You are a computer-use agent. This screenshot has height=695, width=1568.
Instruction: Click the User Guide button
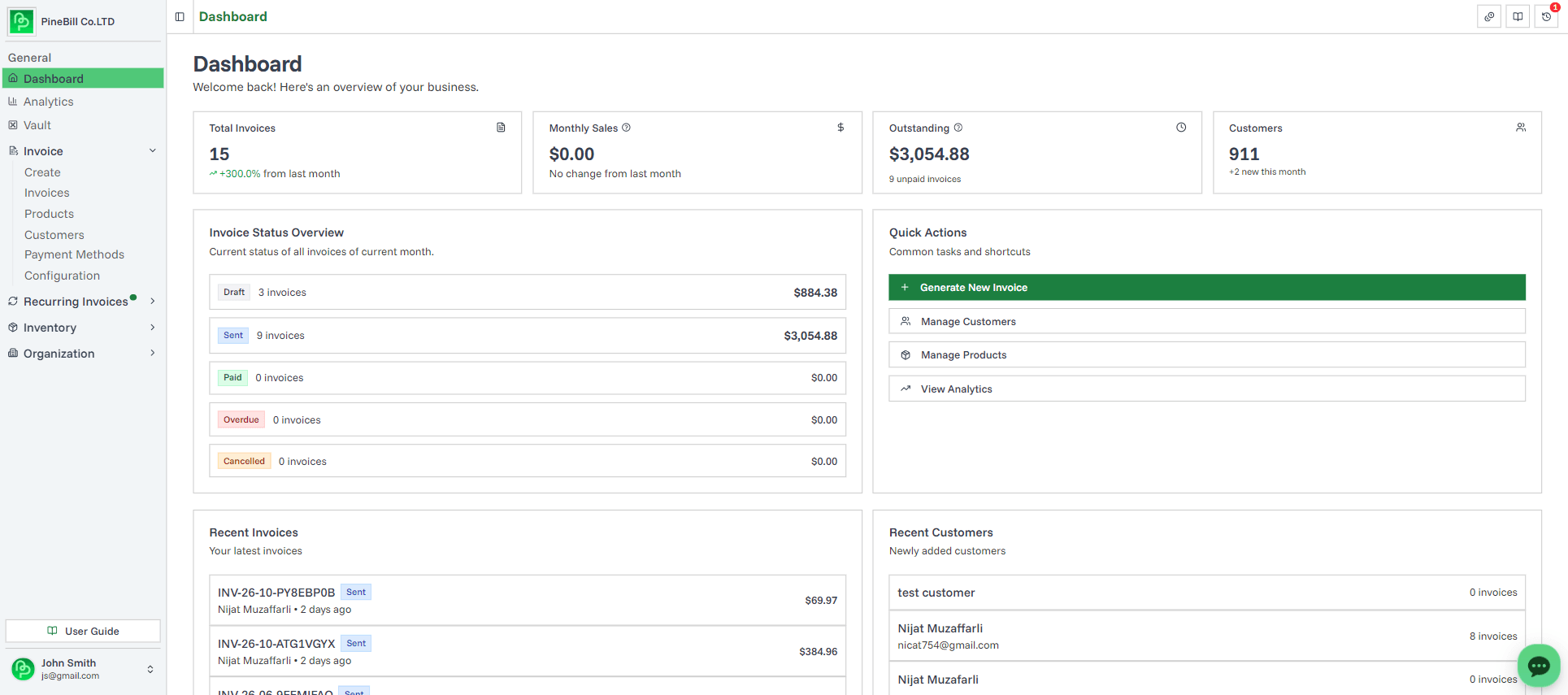coord(83,631)
